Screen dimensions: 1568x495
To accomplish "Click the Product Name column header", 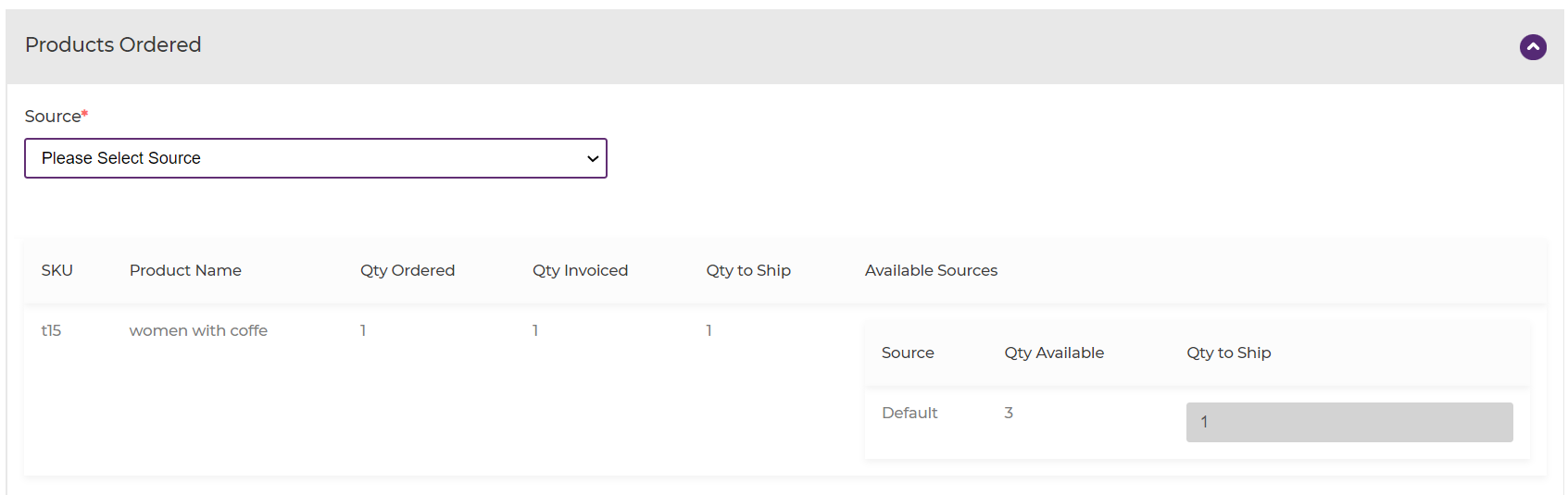I will coord(185,270).
